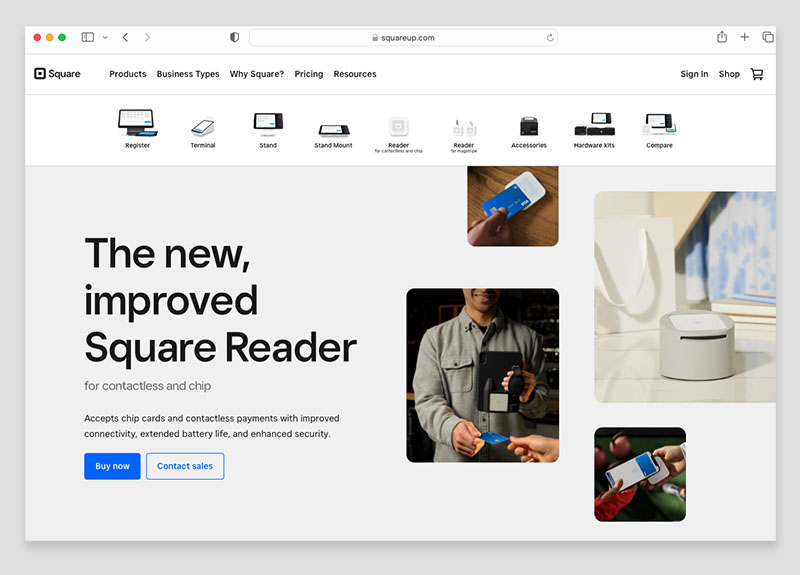Open the Products menu
This screenshot has height=575, width=800.
(128, 74)
